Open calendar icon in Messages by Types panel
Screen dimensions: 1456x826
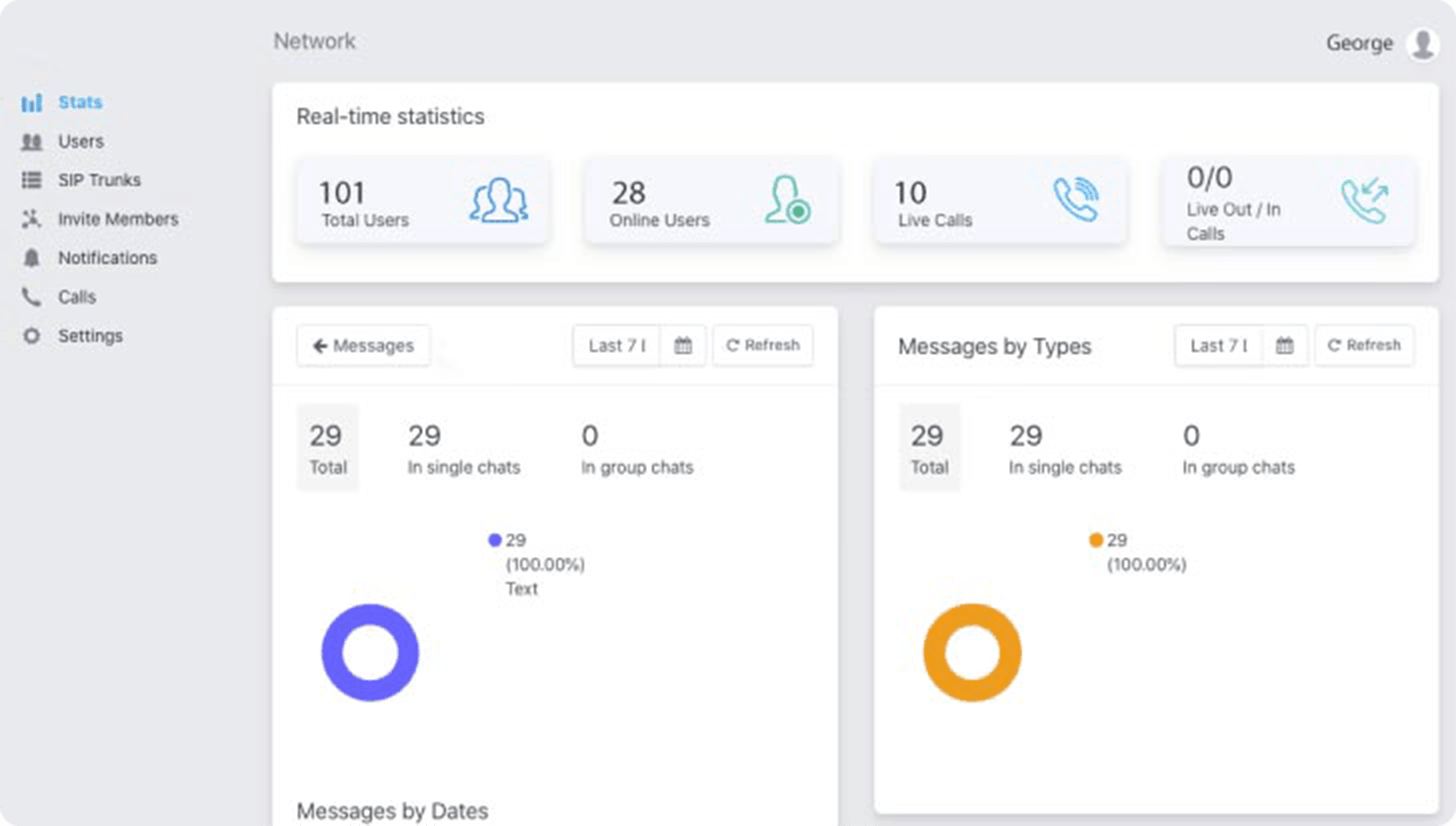coord(1285,345)
